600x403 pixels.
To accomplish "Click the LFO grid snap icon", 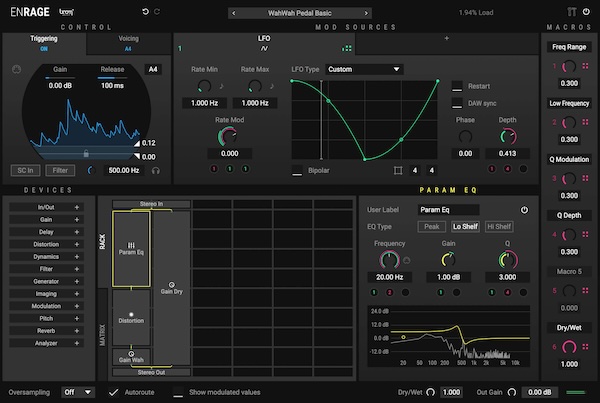I will click(x=398, y=170).
